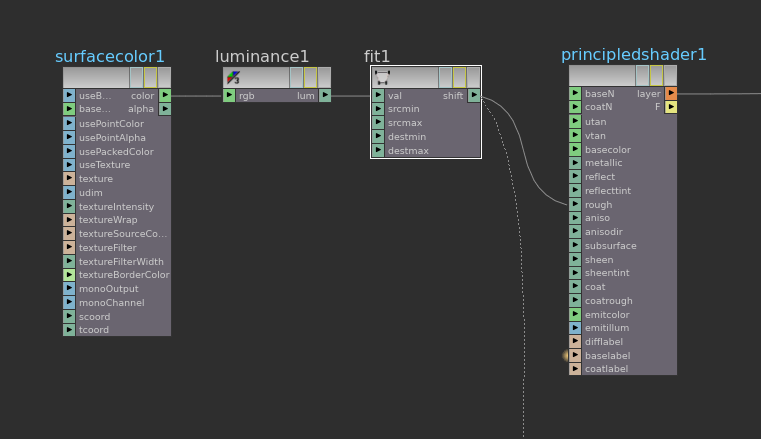The image size is (761, 439).
Task: Toggle the yellow-outlined flag on fit1 header
Action: [x=459, y=77]
